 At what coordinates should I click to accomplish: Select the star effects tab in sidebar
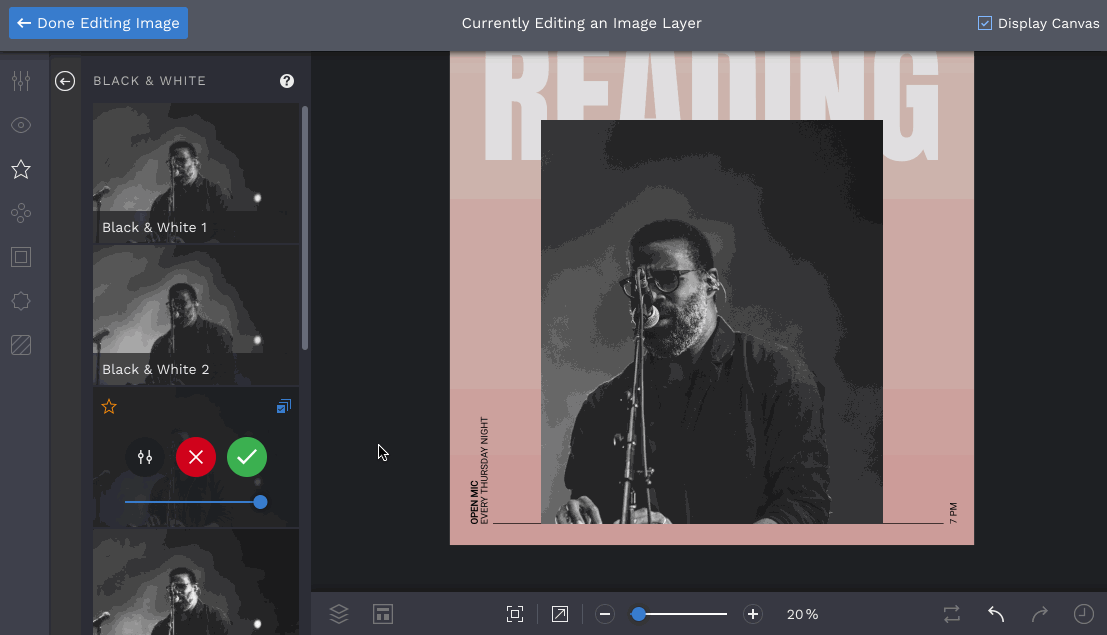(x=21, y=170)
